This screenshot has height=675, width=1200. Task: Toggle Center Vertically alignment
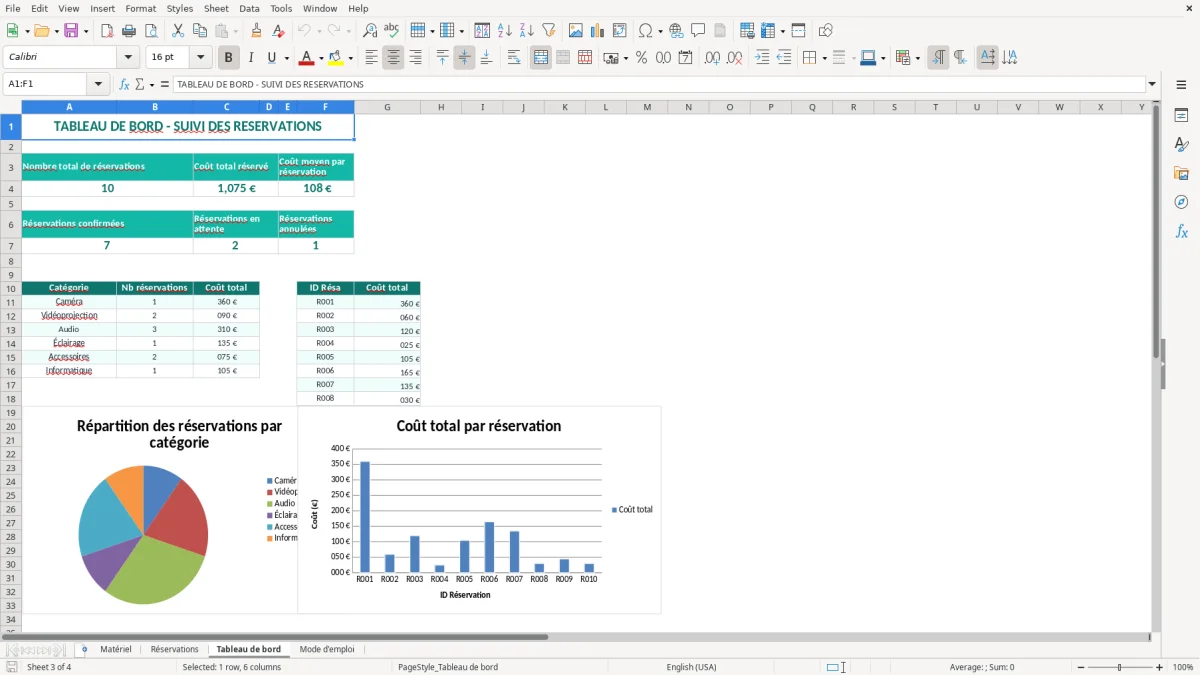[464, 58]
